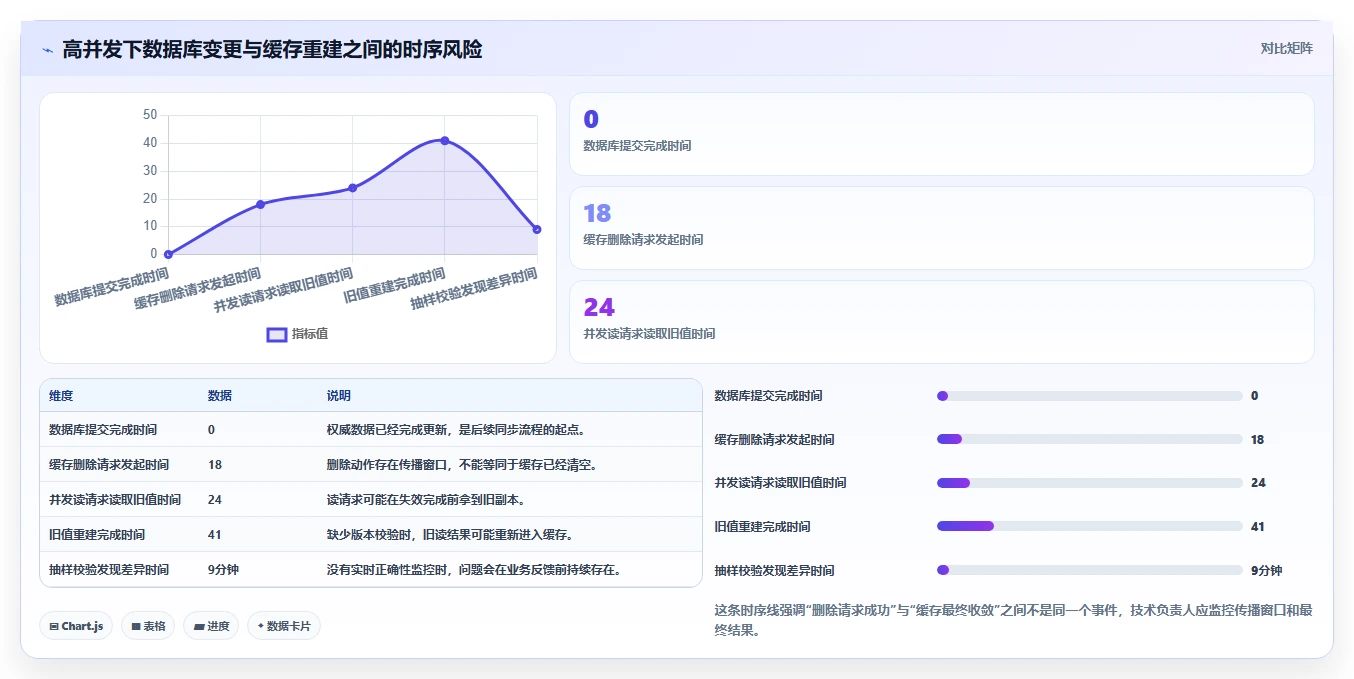This screenshot has height=679, width=1354.
Task: Click table cell 并发读请求读取旧值时间
Action: pyautogui.click(x=115, y=499)
